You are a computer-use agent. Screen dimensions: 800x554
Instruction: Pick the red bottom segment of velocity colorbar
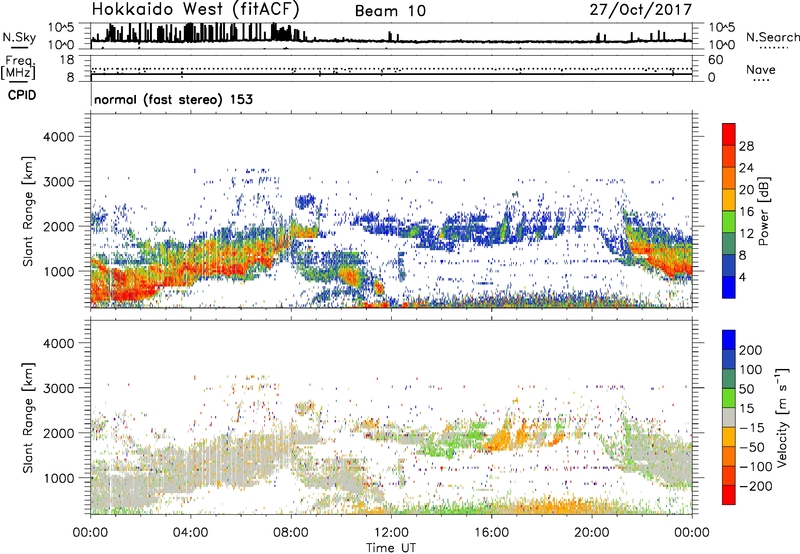729,495
